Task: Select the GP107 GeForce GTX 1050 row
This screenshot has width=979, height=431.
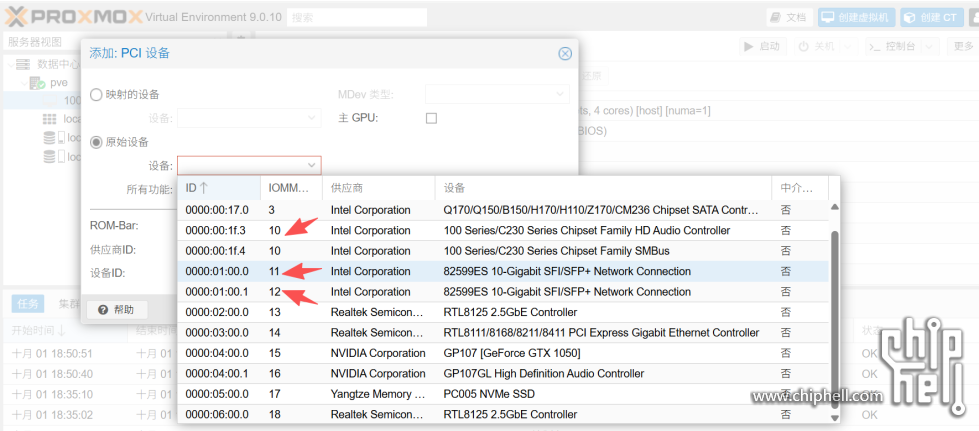Action: [x=500, y=353]
